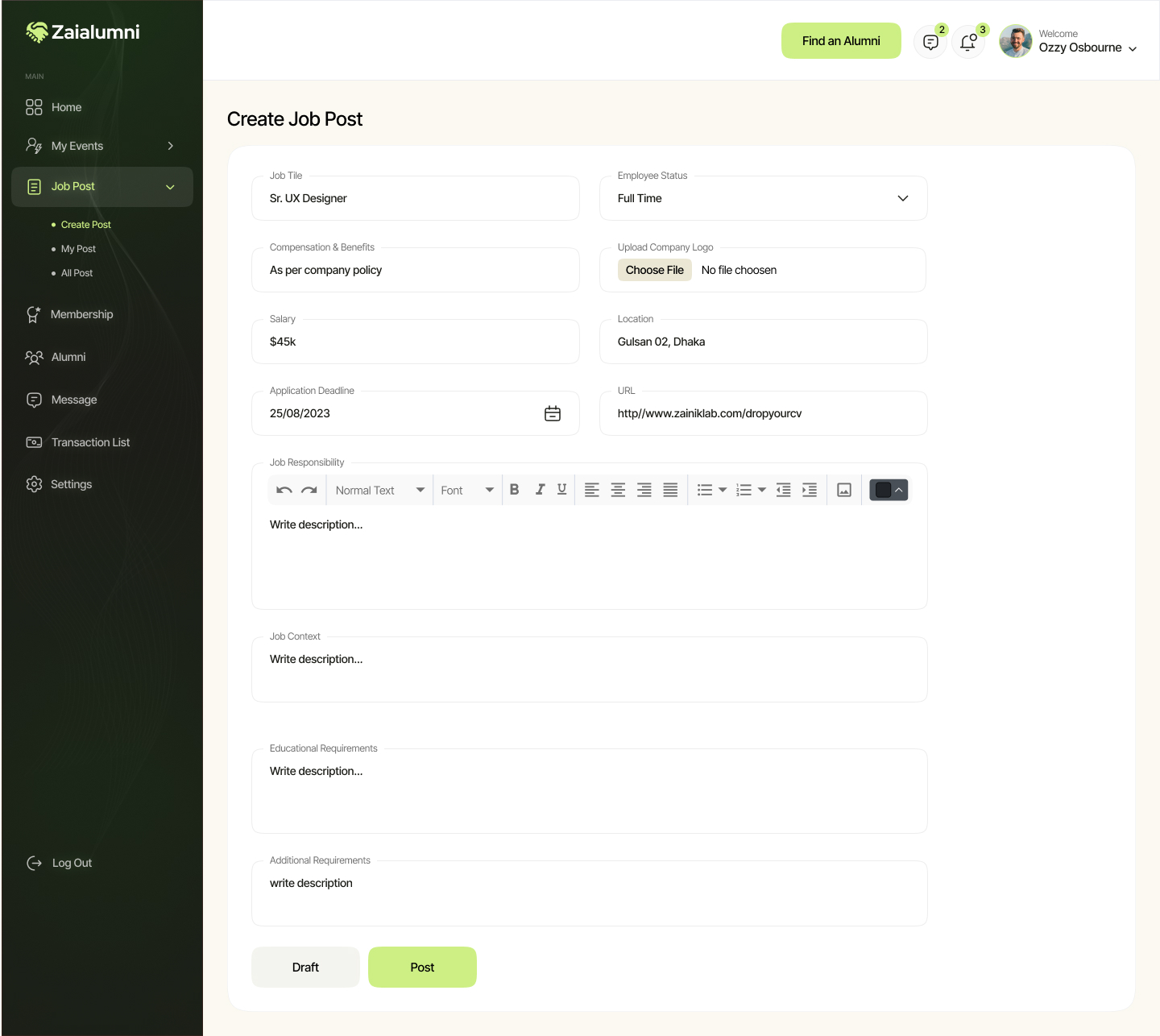This screenshot has width=1160, height=1036.
Task: Insert an image into the job responsibility
Action: point(843,489)
